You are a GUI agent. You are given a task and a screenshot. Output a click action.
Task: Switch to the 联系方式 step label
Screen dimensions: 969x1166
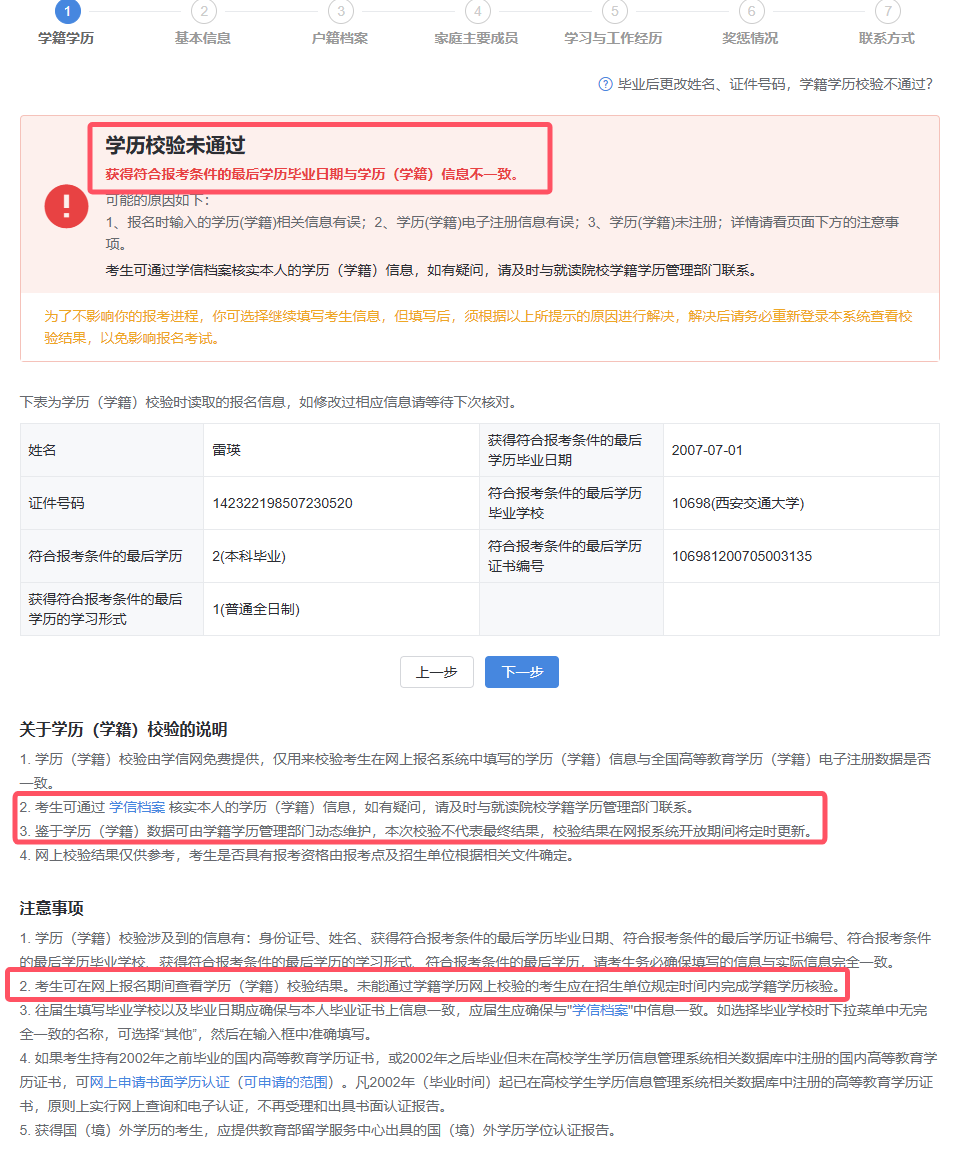[x=886, y=38]
